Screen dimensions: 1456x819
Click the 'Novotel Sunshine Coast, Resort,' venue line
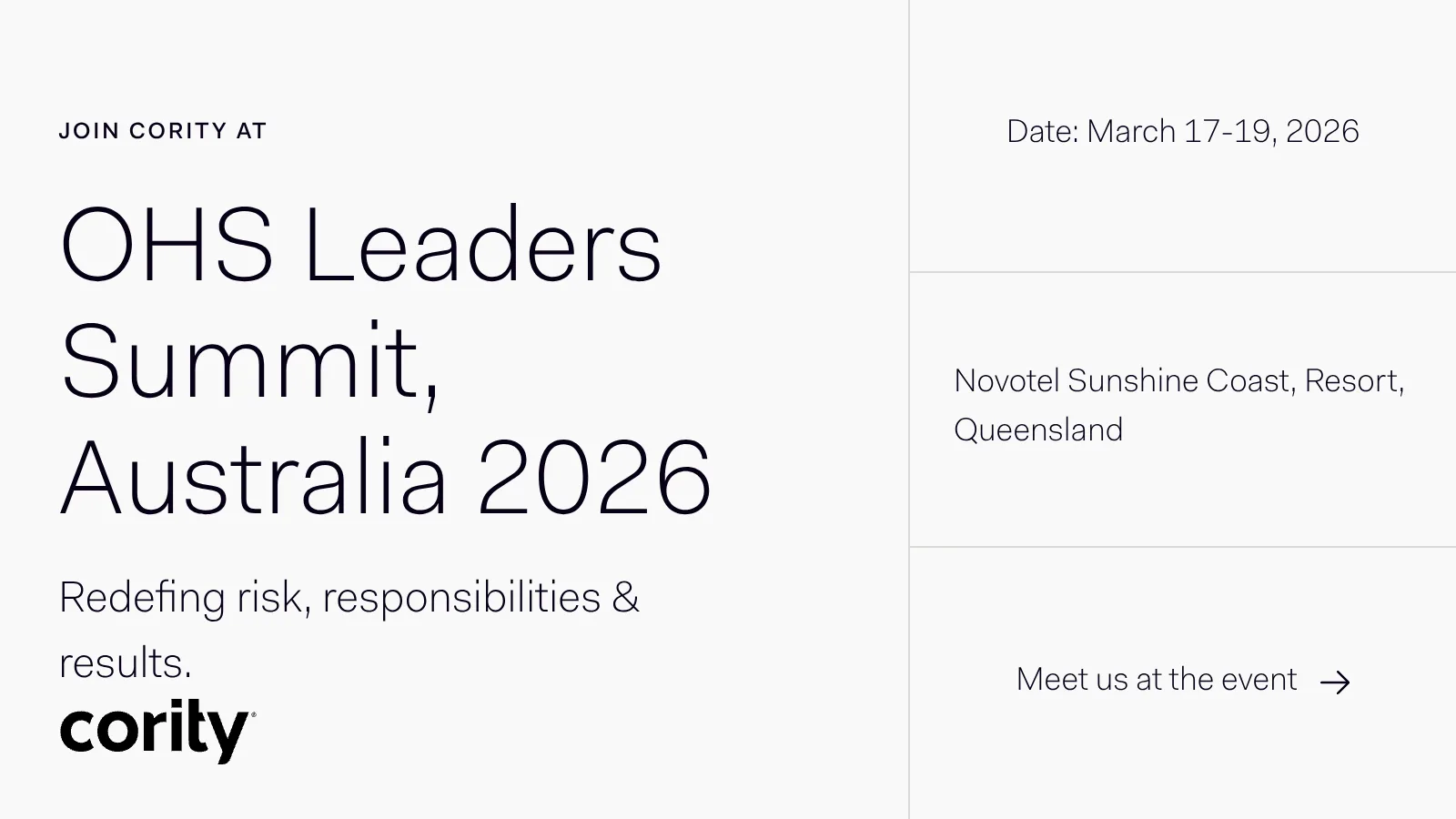[1178, 381]
